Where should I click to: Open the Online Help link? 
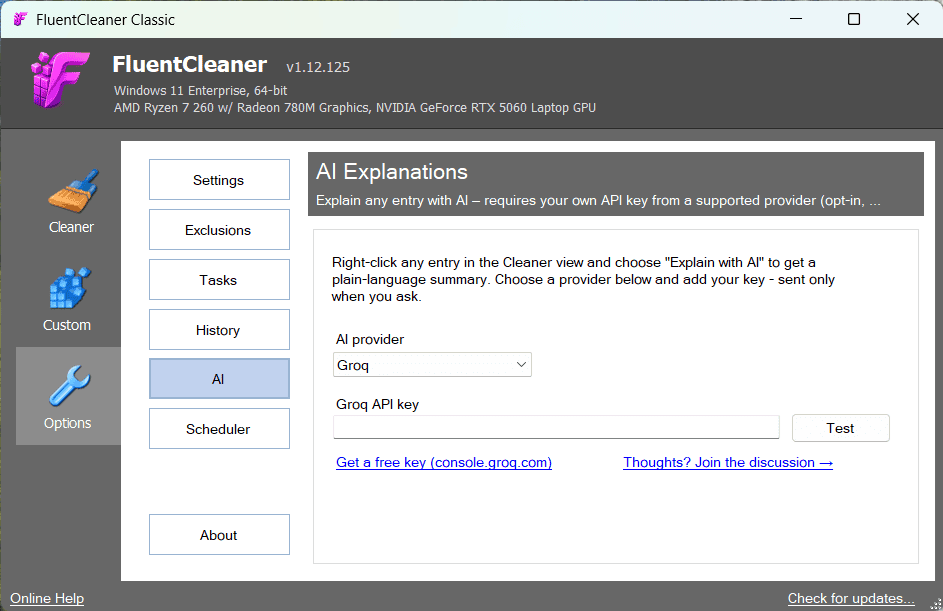47,598
